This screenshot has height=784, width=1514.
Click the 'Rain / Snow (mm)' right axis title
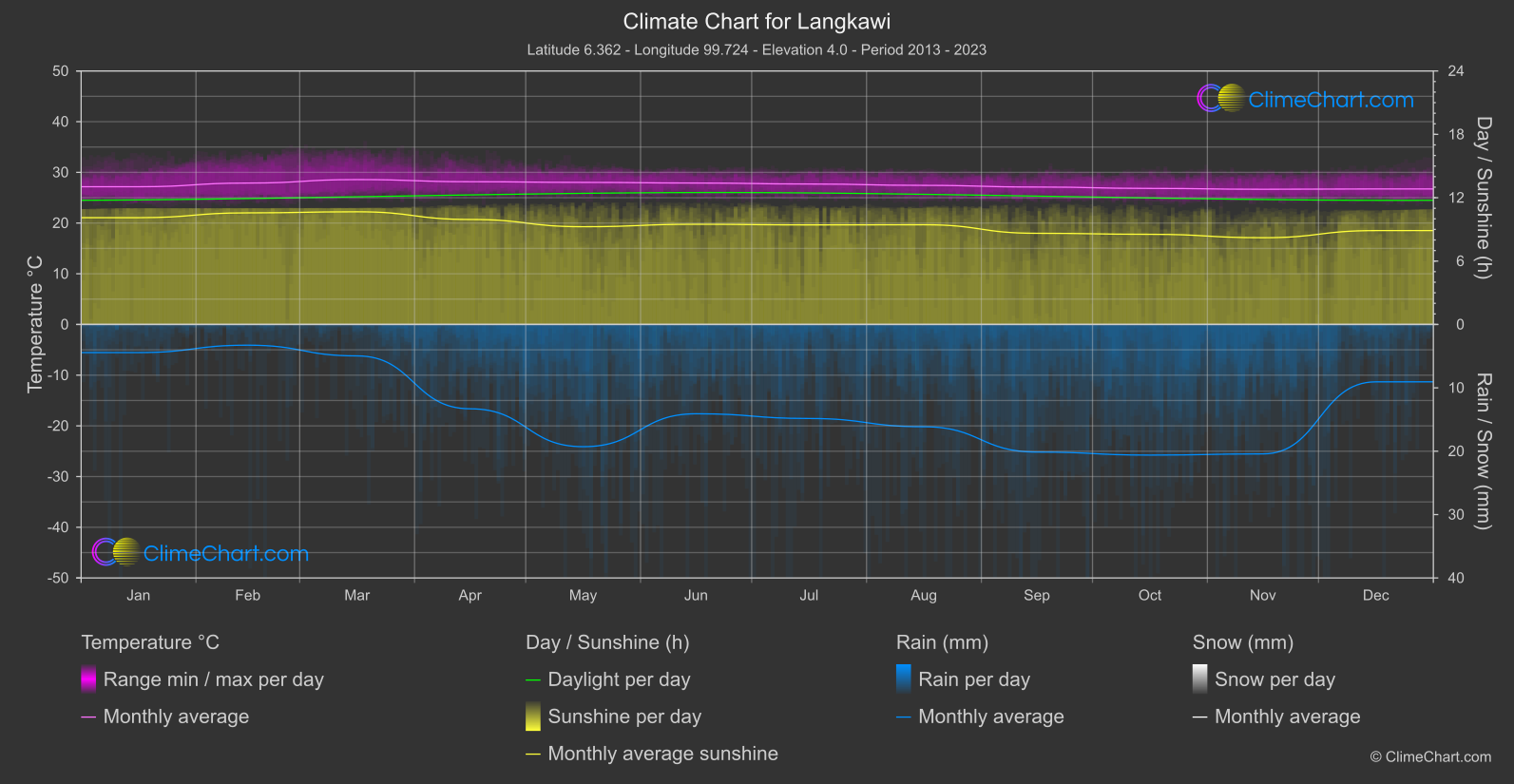point(1483,450)
